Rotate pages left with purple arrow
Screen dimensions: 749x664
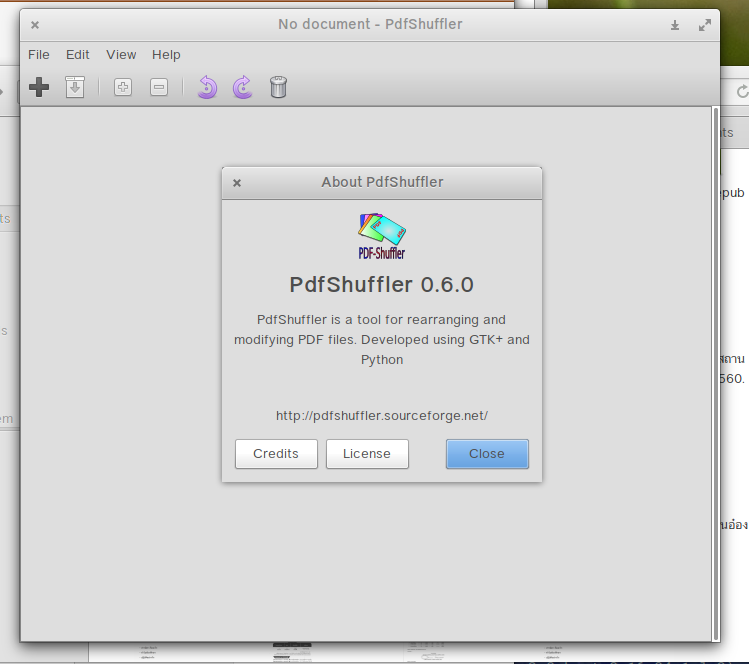(207, 87)
